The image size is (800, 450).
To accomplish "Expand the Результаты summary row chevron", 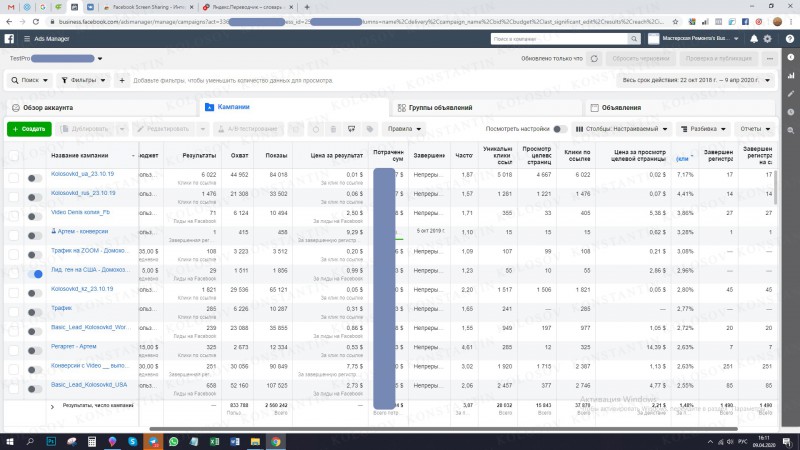I will coord(52,407).
